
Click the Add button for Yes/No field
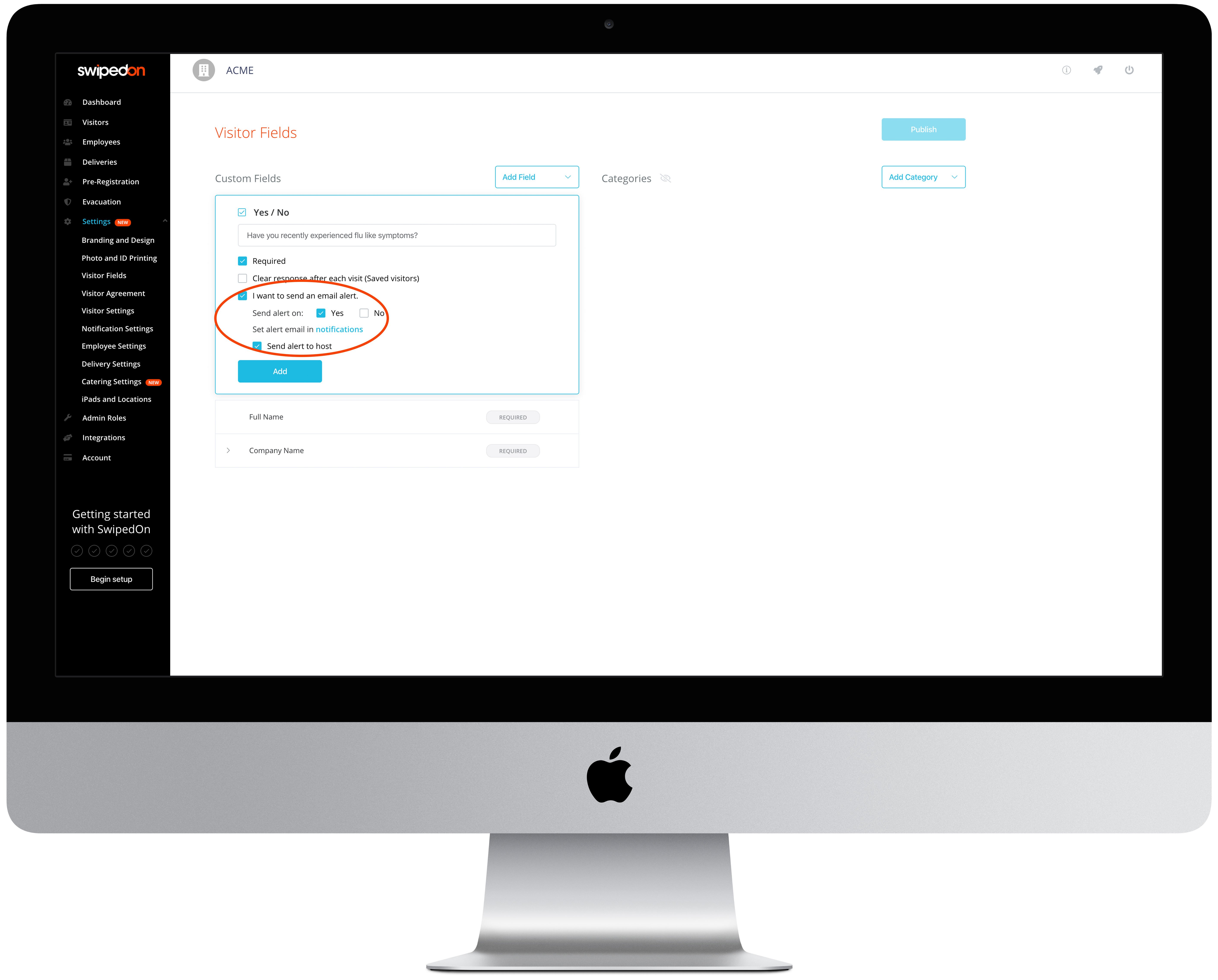pos(280,371)
